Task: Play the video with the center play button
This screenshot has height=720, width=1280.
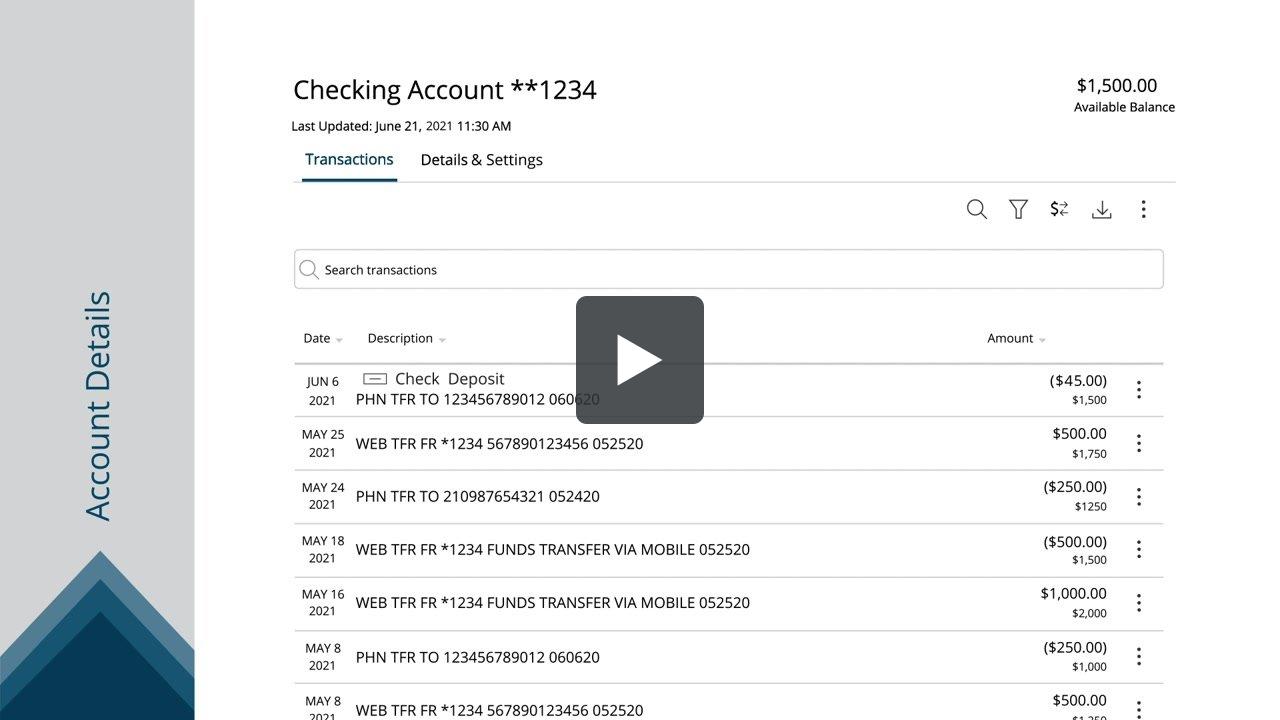Action: point(640,360)
